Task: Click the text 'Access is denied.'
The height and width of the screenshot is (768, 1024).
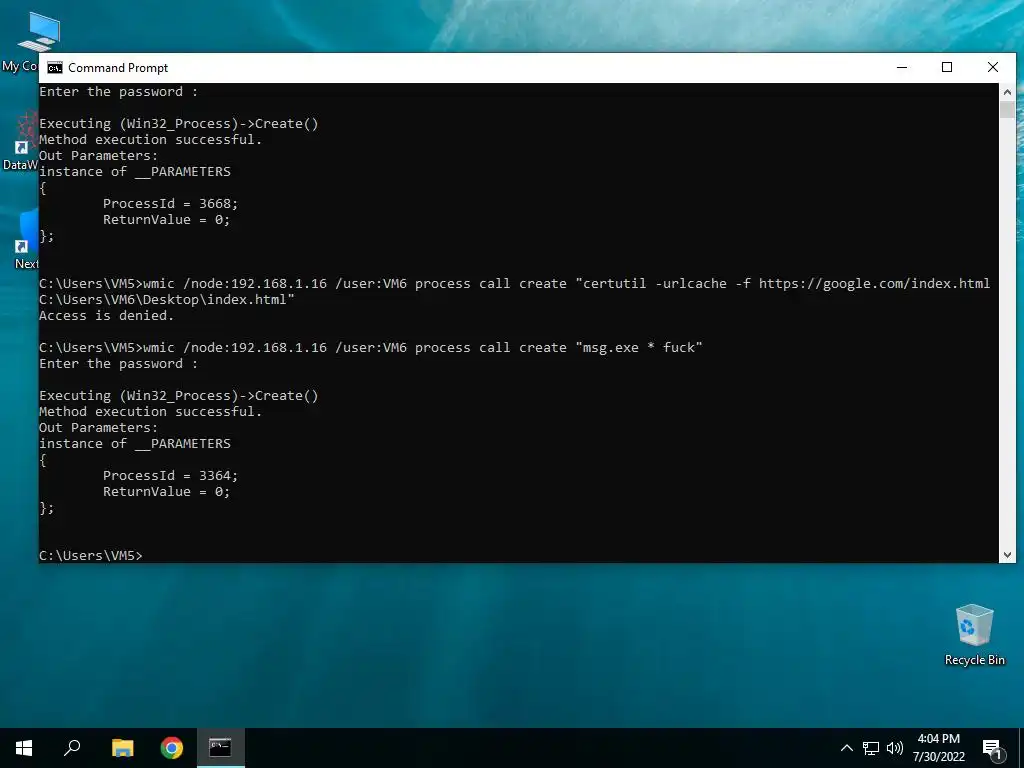Action: click(x=106, y=315)
